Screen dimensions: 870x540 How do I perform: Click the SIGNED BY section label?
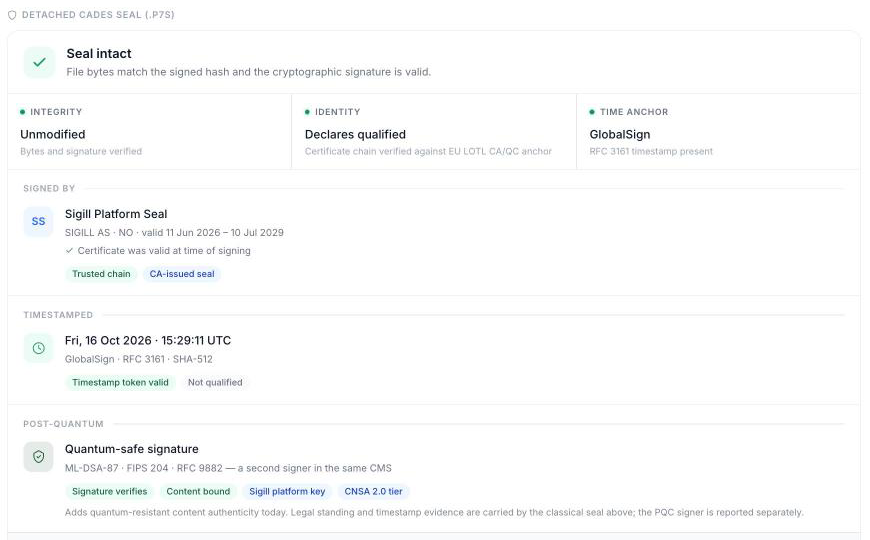(49, 189)
